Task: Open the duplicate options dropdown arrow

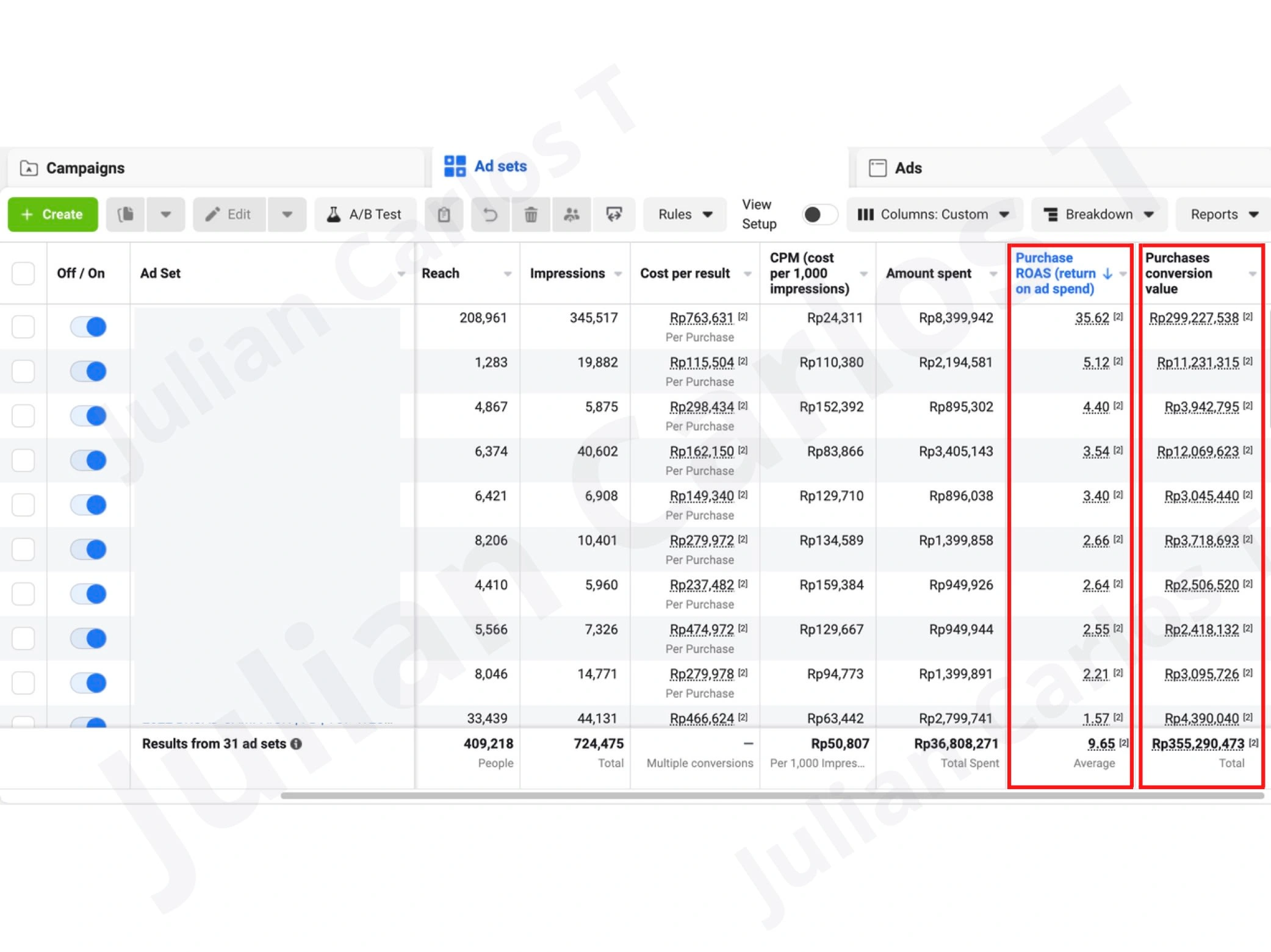Action: (165, 215)
